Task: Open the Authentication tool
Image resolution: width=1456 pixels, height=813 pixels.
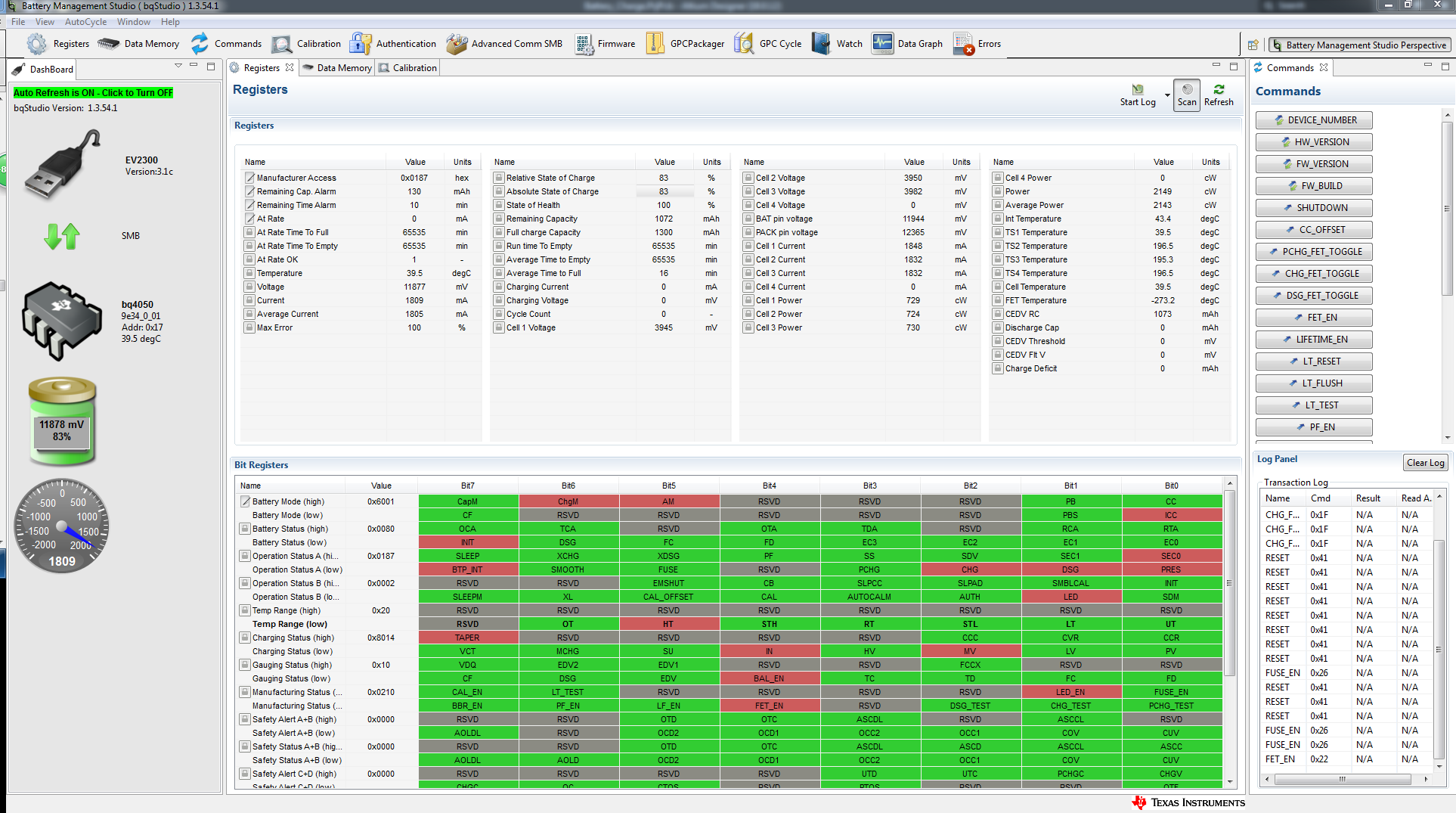Action: pyautogui.click(x=393, y=44)
